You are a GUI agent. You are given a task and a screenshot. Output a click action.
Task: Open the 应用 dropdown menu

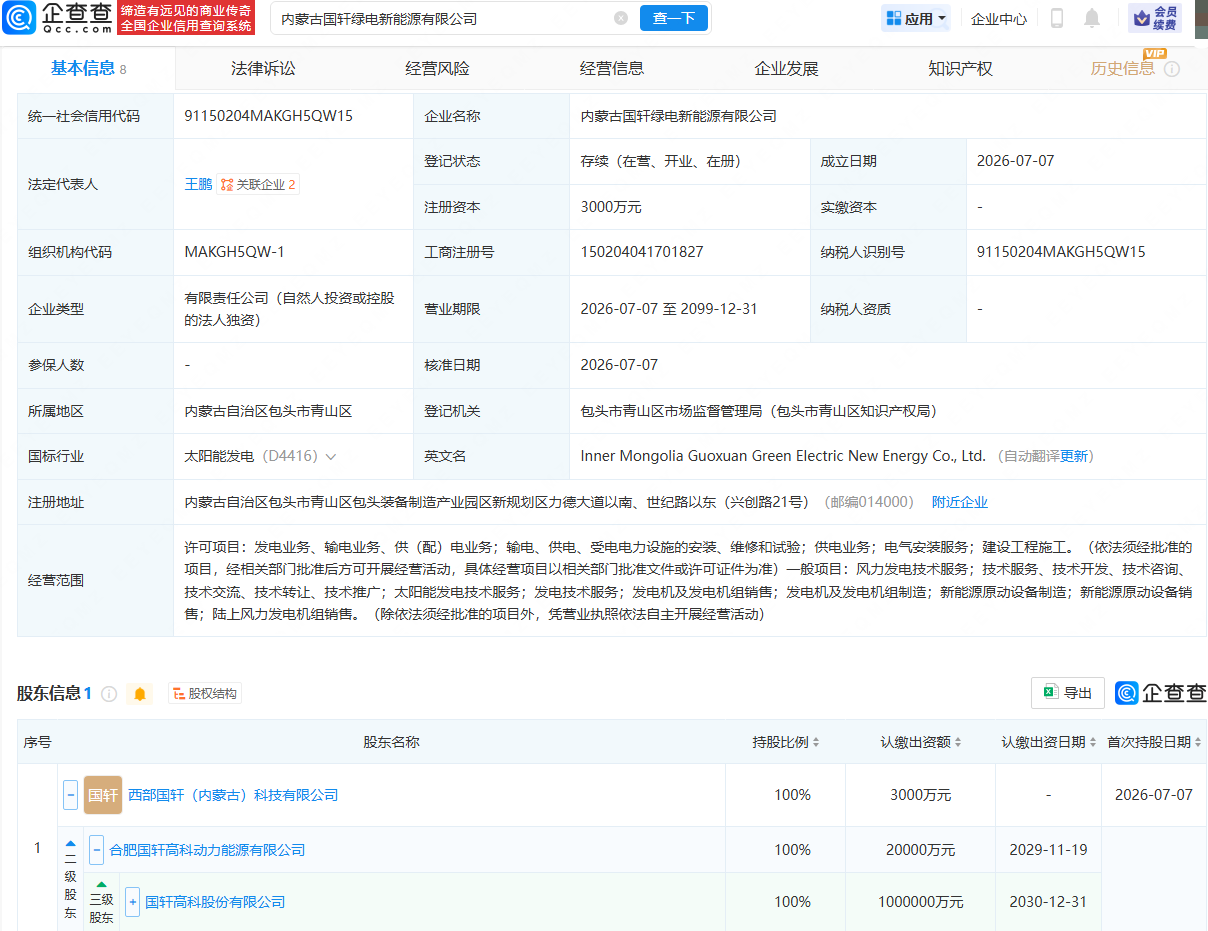tap(915, 18)
